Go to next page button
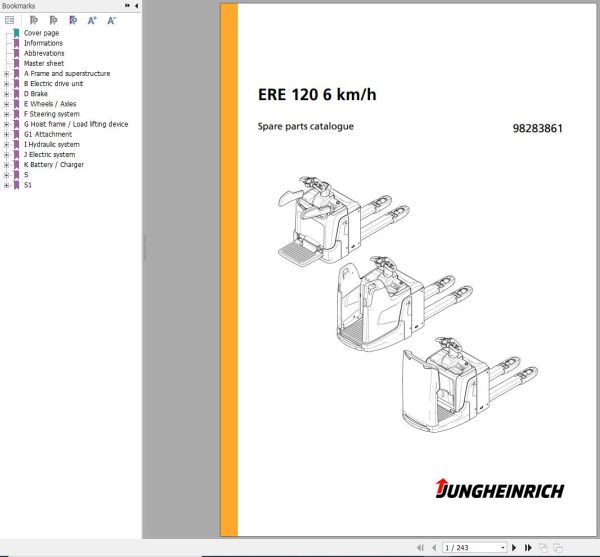The width and height of the screenshot is (600, 557). (x=514, y=548)
